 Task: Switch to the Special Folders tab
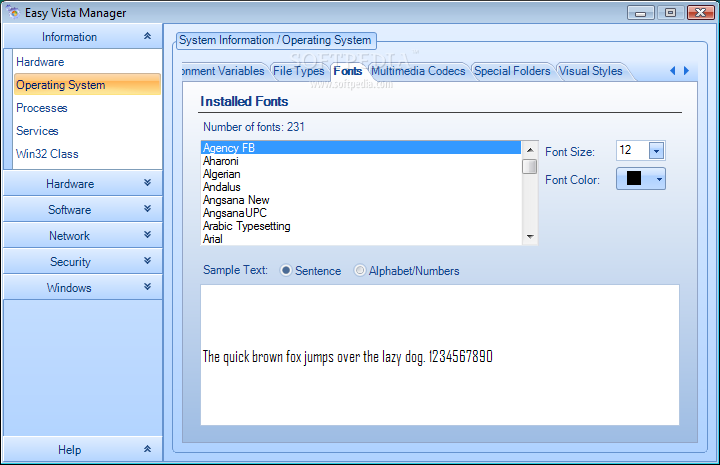point(512,71)
